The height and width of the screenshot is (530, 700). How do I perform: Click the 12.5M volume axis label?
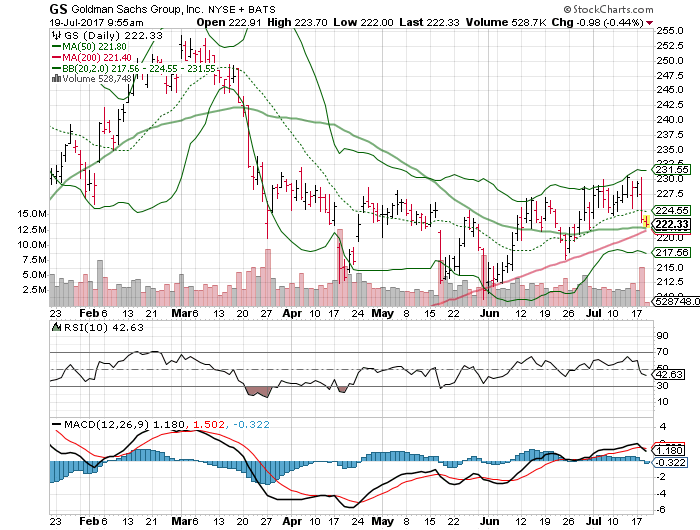click(x=32, y=230)
